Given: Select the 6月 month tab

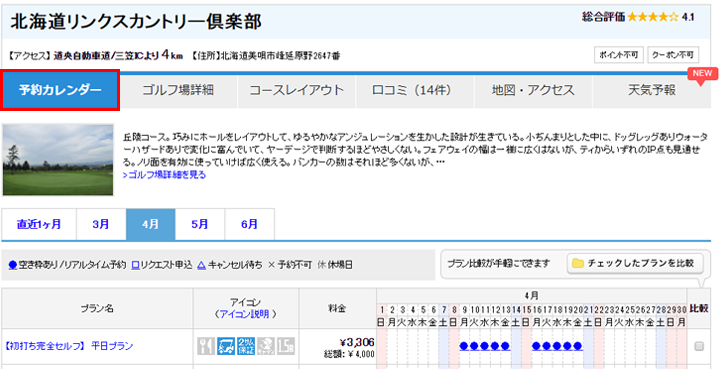Looking at the screenshot, I should pos(249,224).
